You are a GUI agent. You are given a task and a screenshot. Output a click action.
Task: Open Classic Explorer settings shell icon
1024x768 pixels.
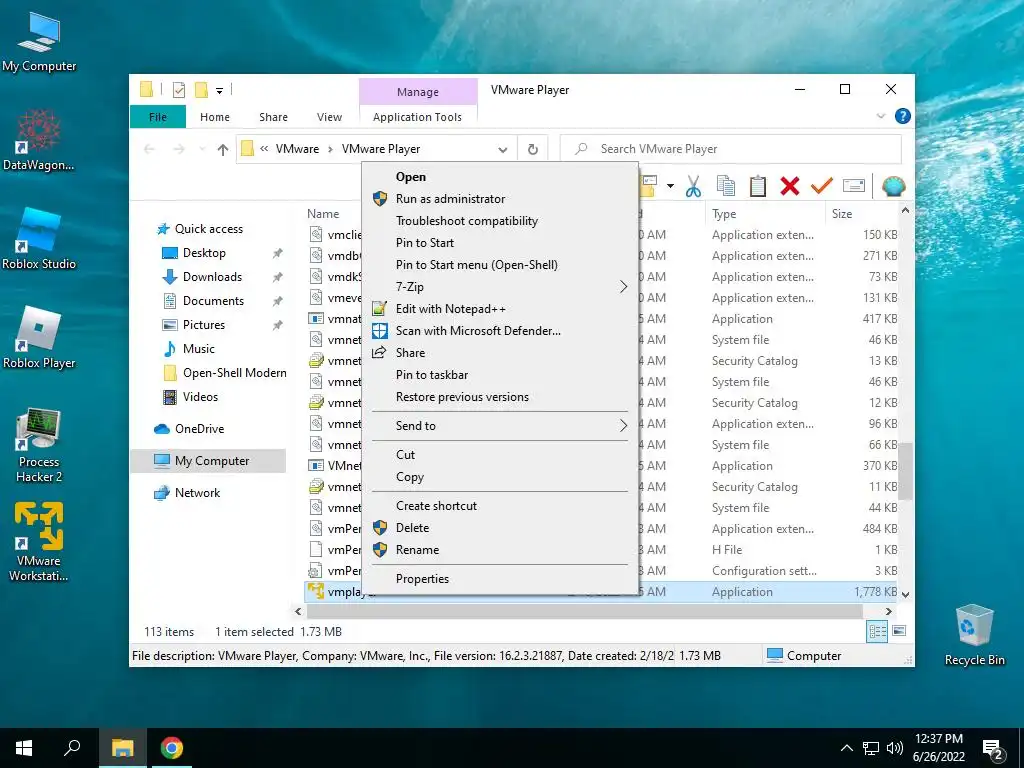click(x=893, y=186)
